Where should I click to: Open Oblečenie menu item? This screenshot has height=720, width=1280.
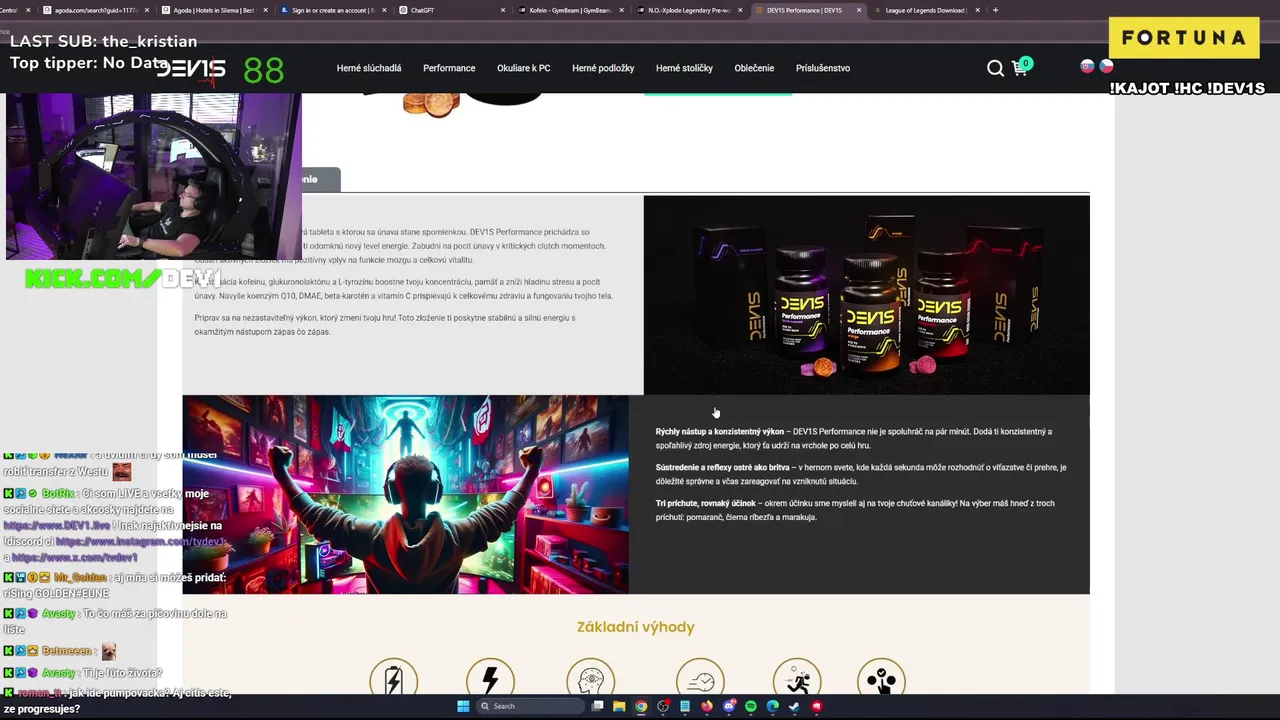point(754,68)
